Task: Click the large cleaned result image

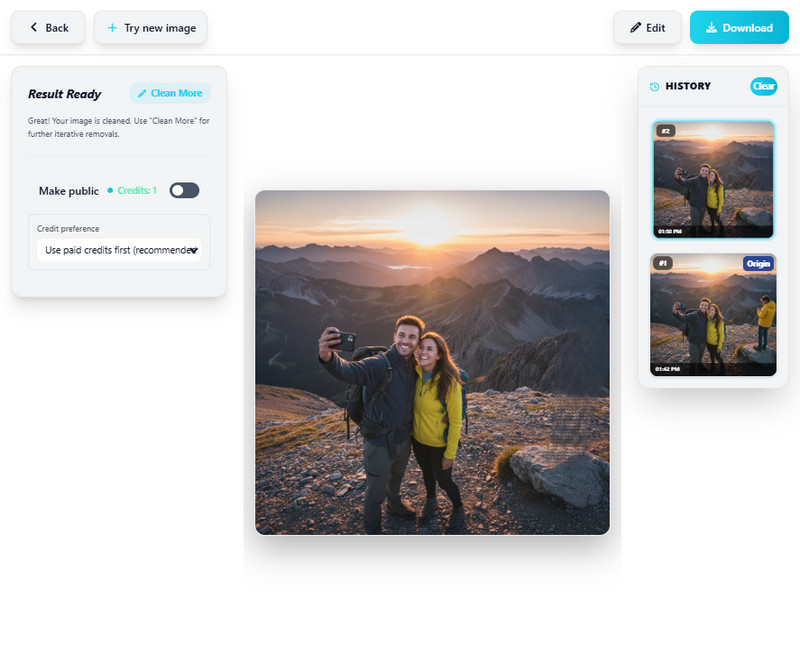Action: [x=432, y=362]
